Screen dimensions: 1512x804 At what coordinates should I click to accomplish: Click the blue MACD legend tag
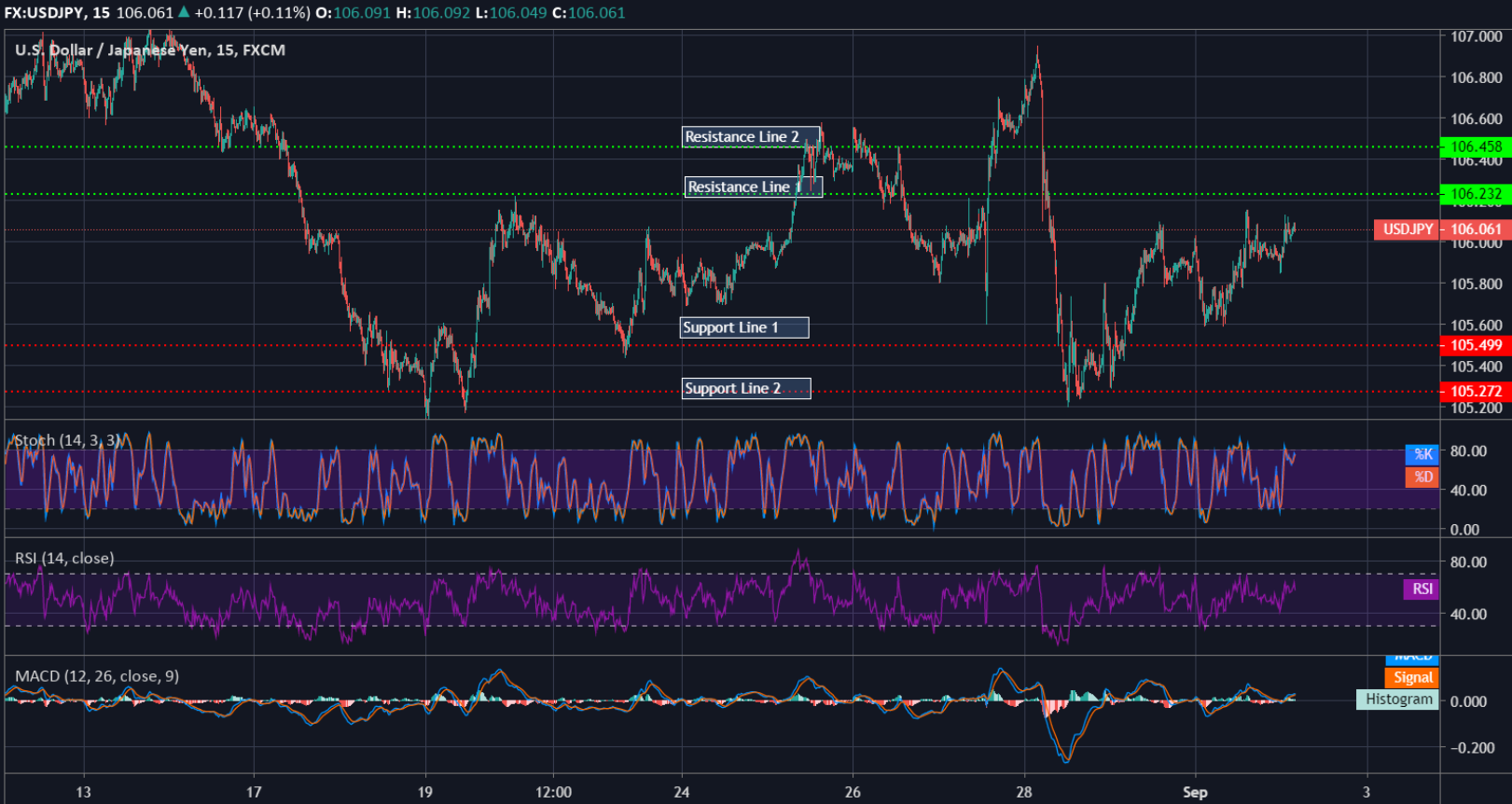tap(1412, 659)
